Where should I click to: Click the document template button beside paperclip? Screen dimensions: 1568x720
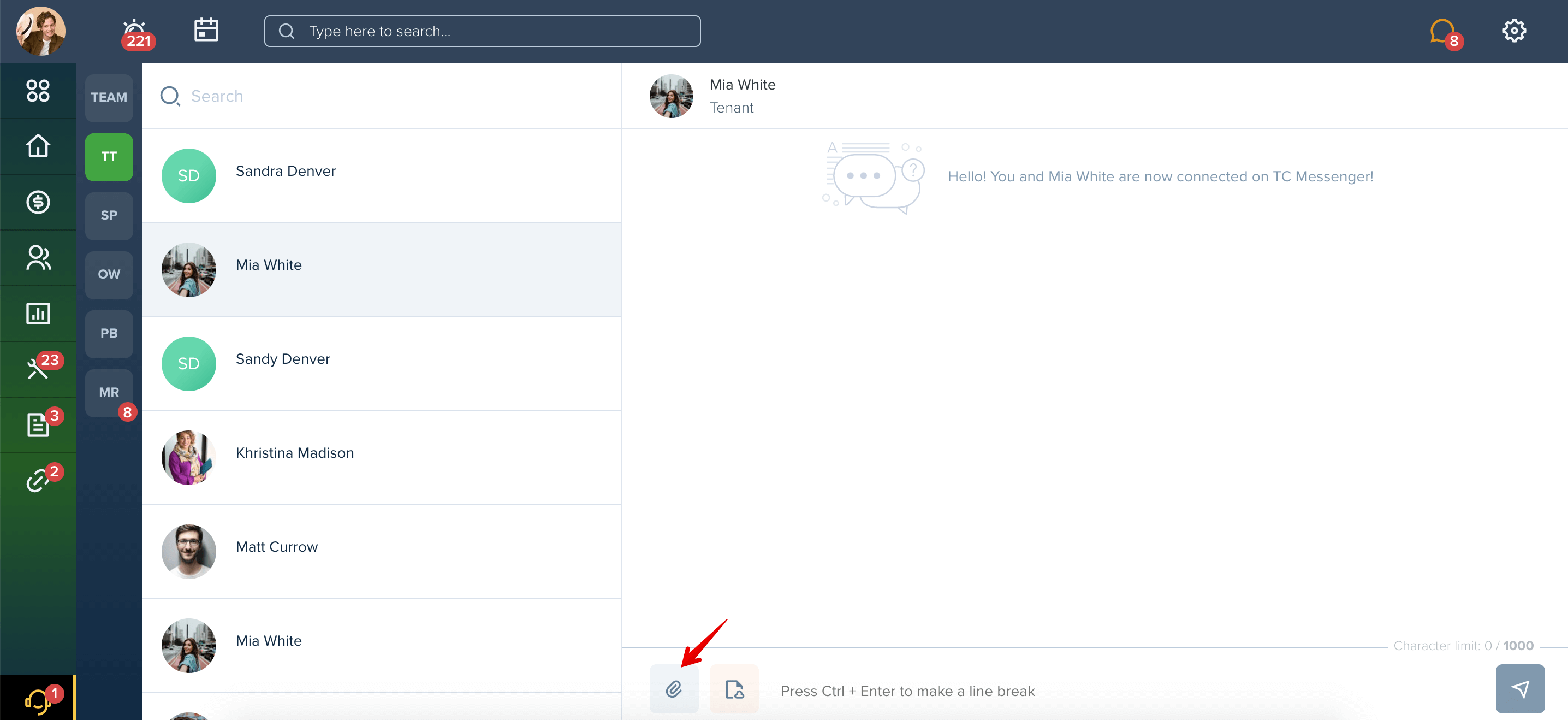point(734,689)
